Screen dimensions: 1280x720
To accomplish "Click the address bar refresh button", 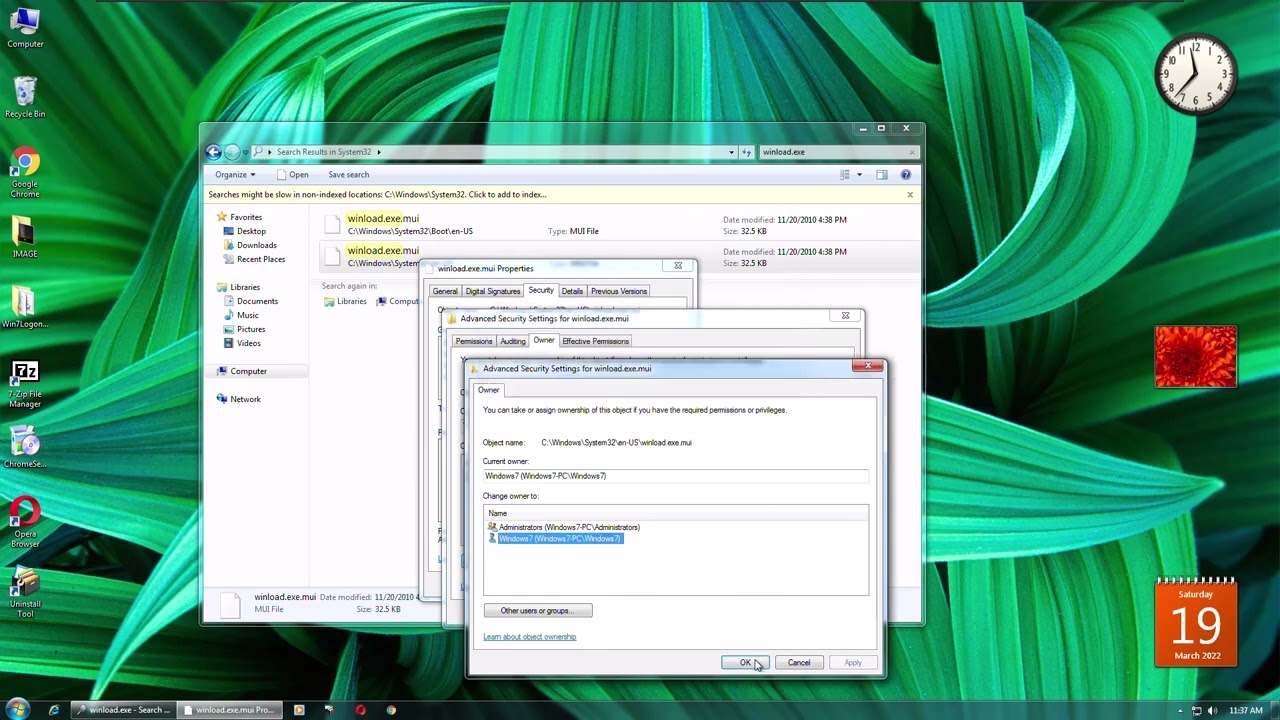I will (x=746, y=152).
